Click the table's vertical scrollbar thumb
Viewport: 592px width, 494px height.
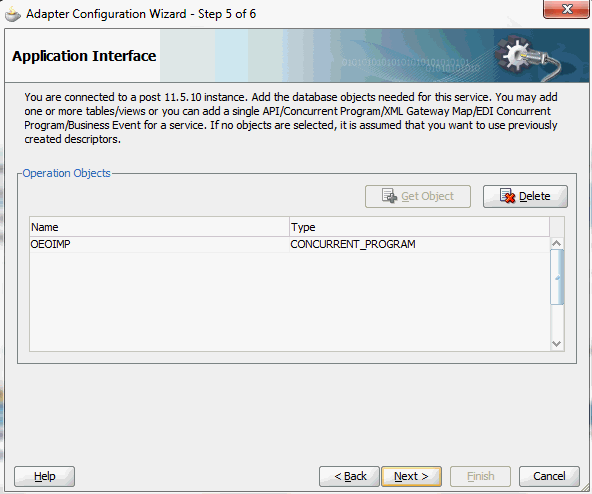557,277
